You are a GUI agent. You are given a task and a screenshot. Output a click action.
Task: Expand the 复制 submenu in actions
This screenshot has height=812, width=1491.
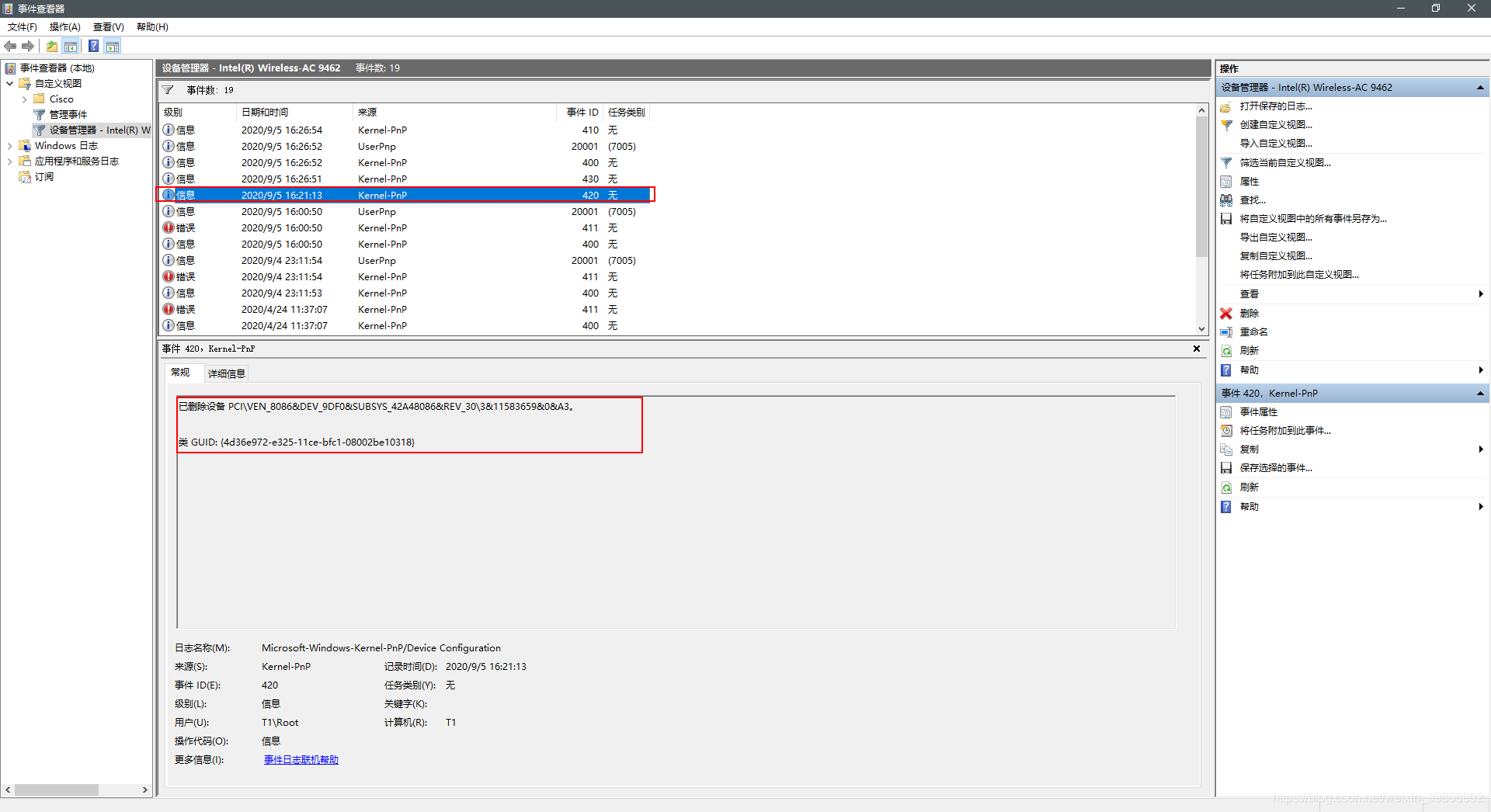point(1481,449)
